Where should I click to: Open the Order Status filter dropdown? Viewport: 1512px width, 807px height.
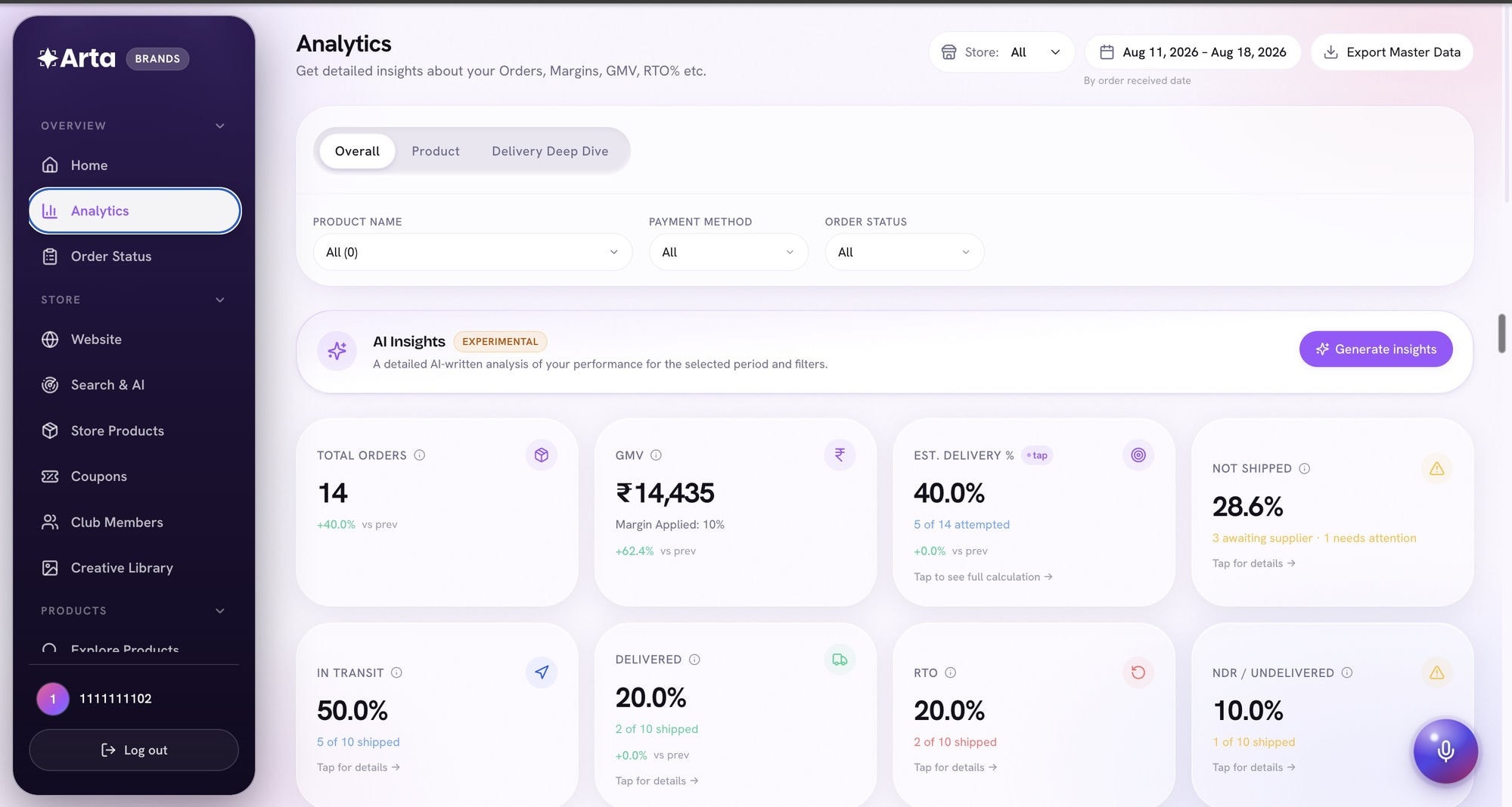904,252
